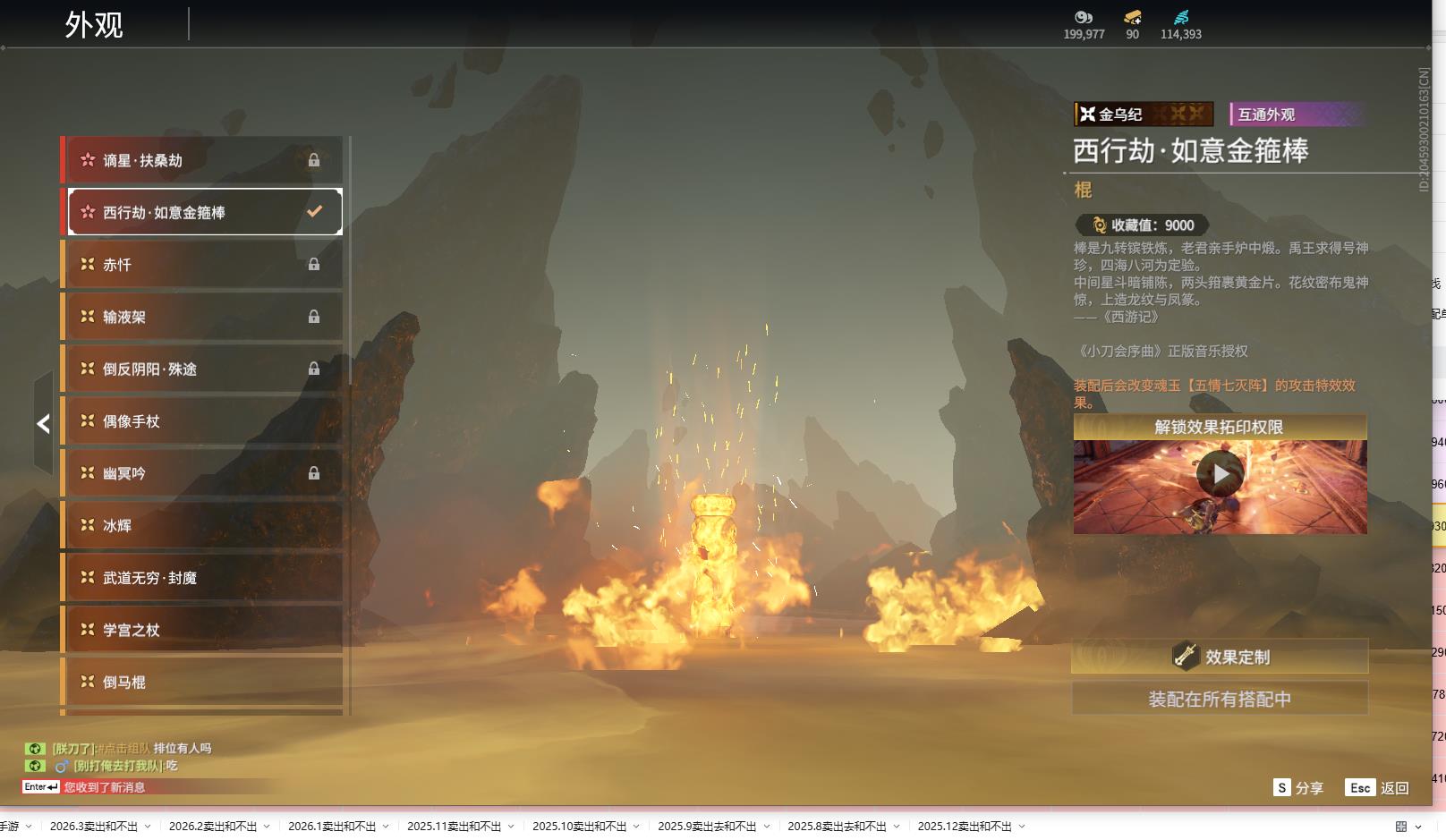Click the rarity icon beside 赤忏
Viewport: 1446px width, 840px height.
pyautogui.click(x=88, y=265)
